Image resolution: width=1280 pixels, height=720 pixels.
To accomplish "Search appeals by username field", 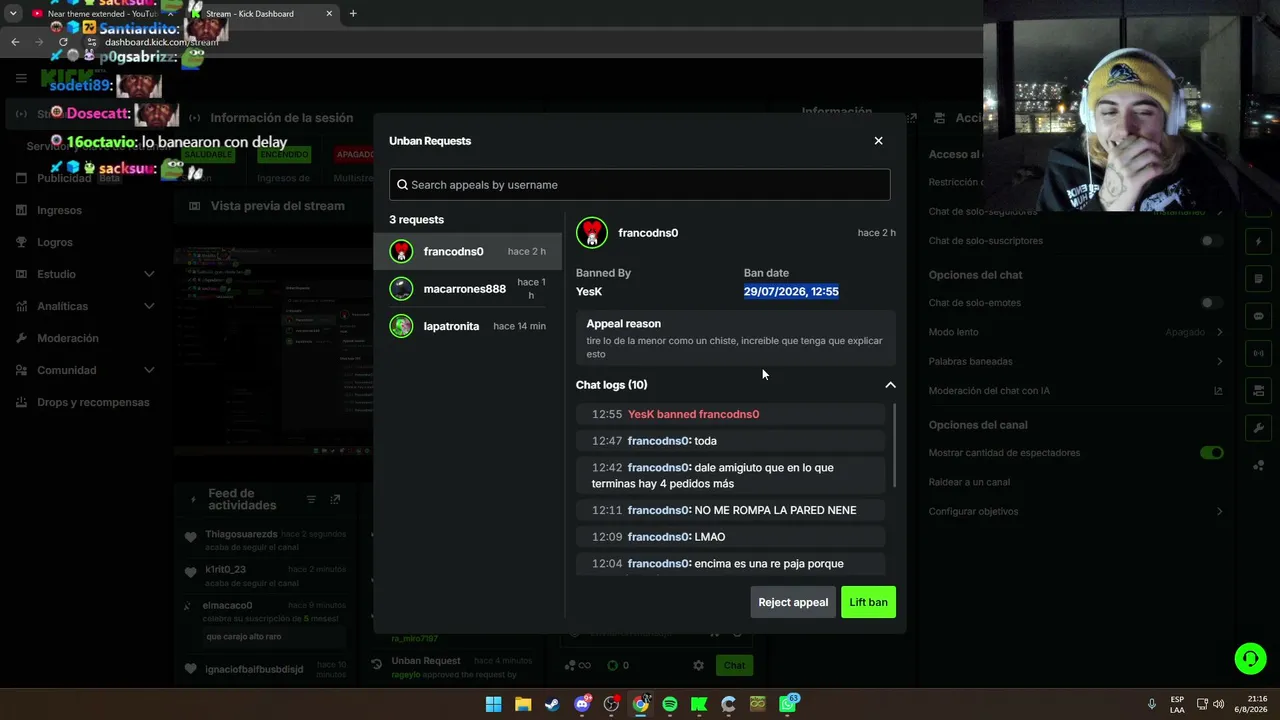I will pyautogui.click(x=640, y=184).
